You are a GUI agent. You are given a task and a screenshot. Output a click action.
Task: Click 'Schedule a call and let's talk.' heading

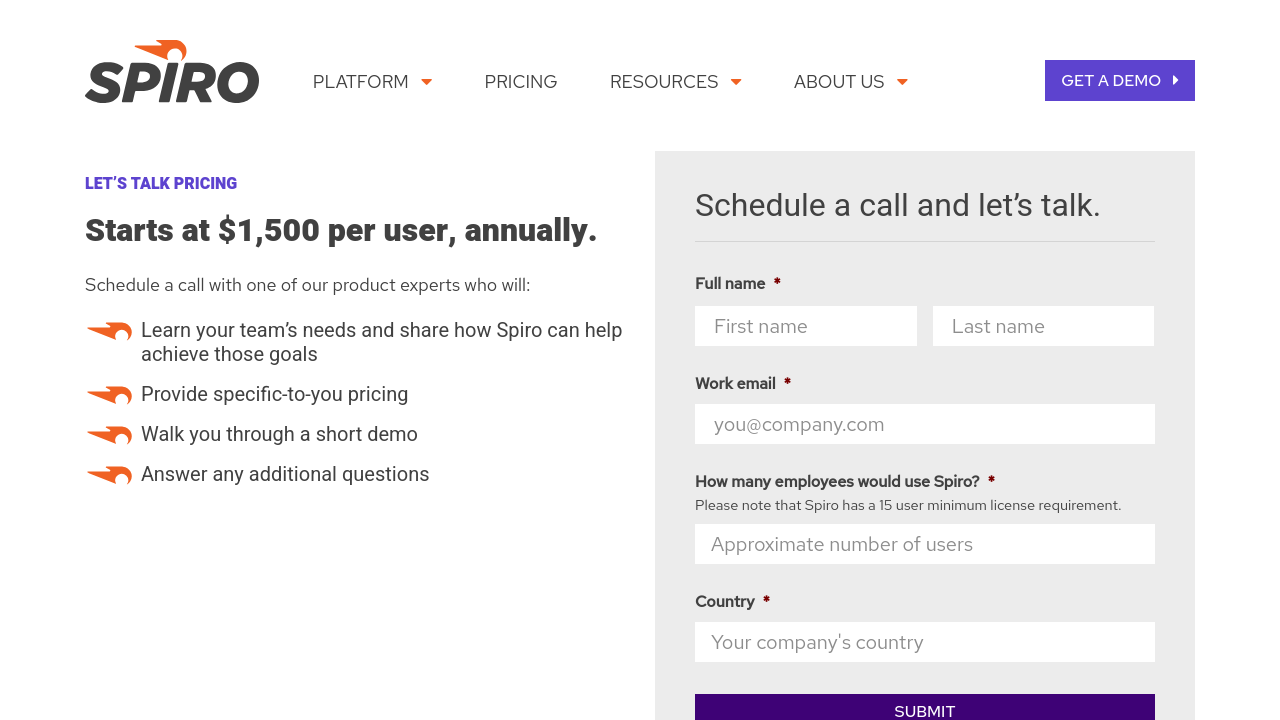898,205
